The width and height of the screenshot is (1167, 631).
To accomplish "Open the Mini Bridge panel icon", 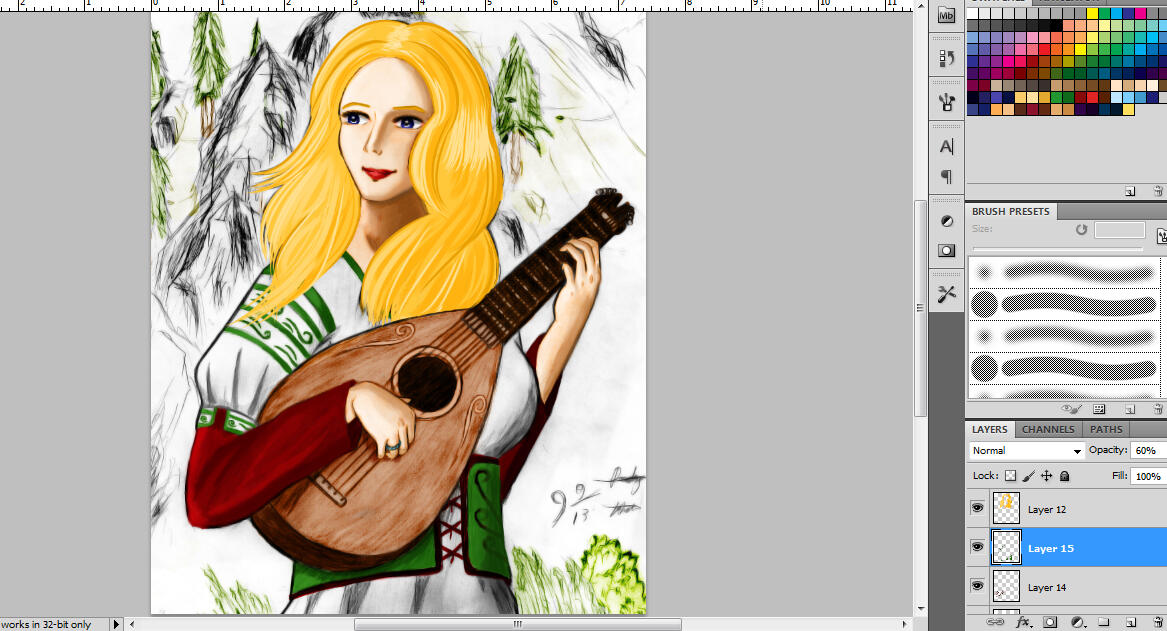I will pos(946,15).
